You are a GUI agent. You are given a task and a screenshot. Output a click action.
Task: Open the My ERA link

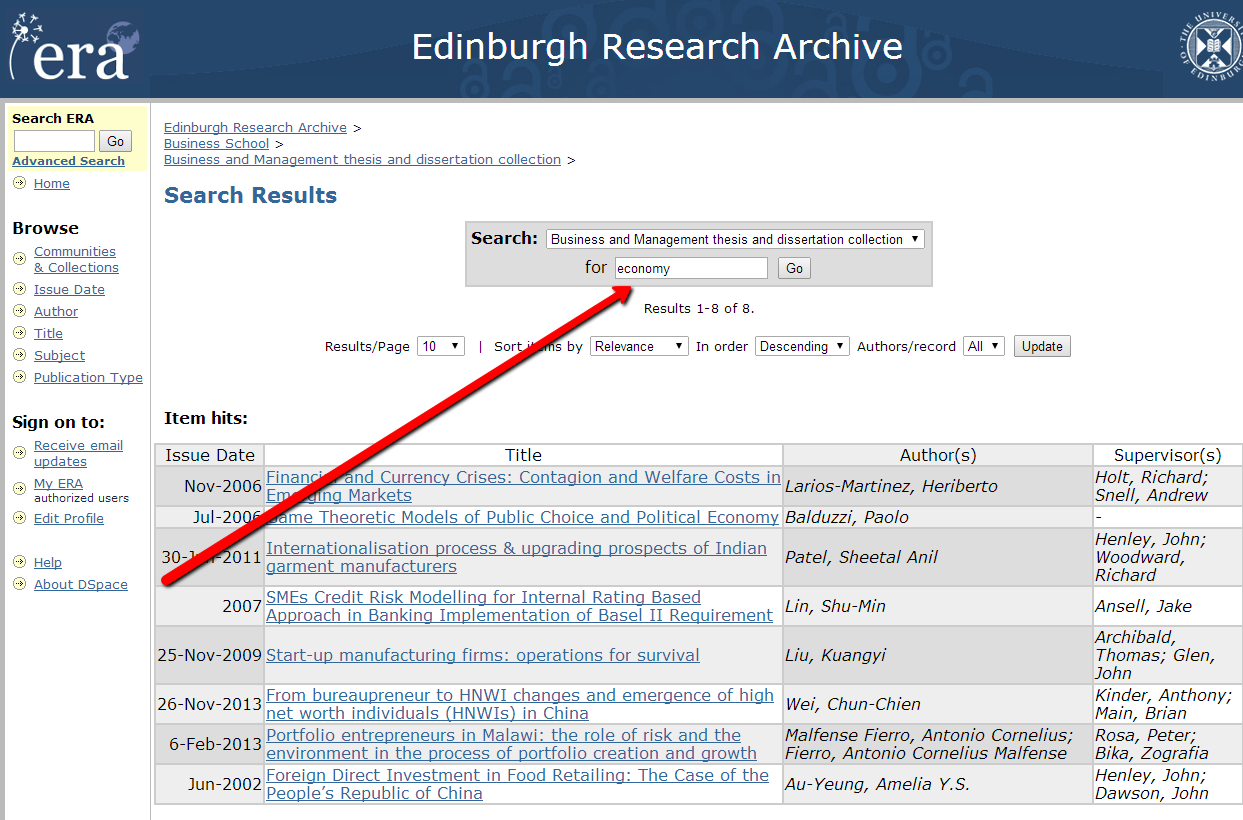coord(58,484)
